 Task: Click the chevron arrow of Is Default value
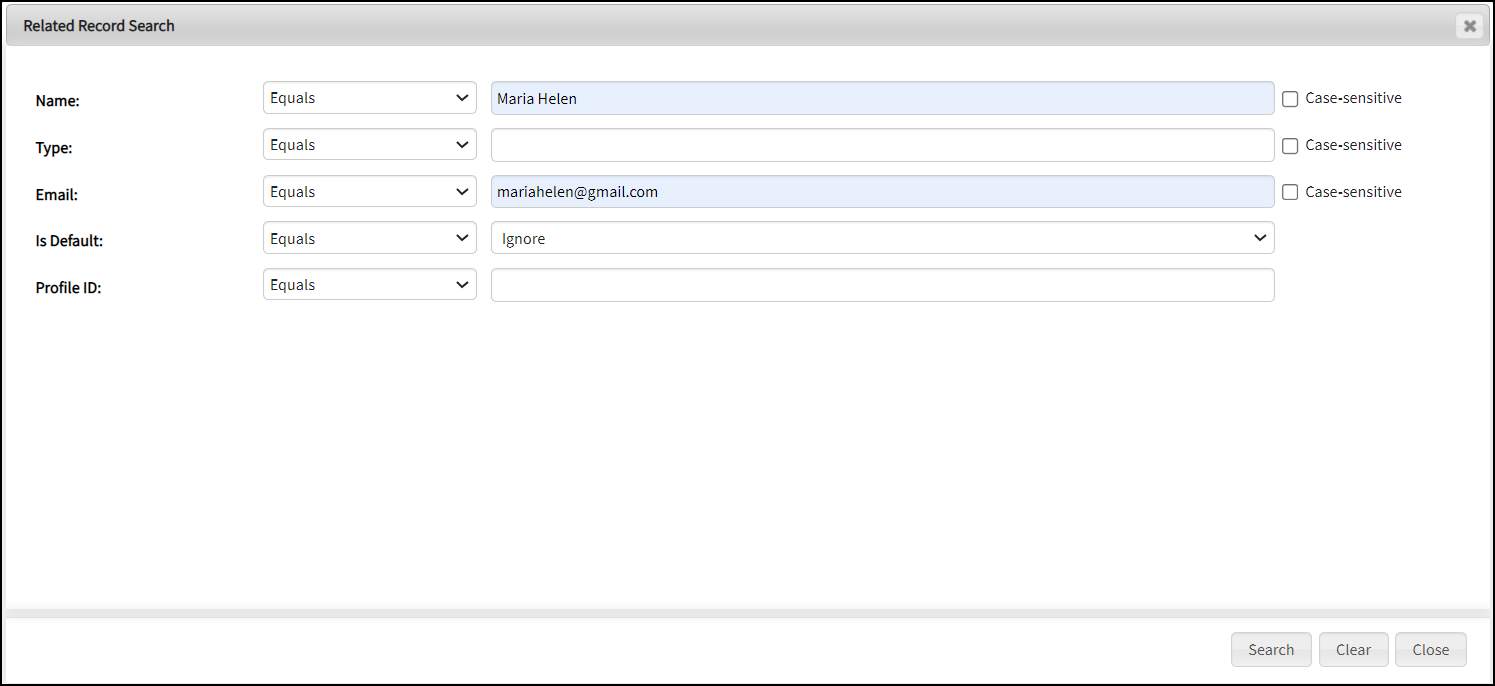click(x=1259, y=238)
